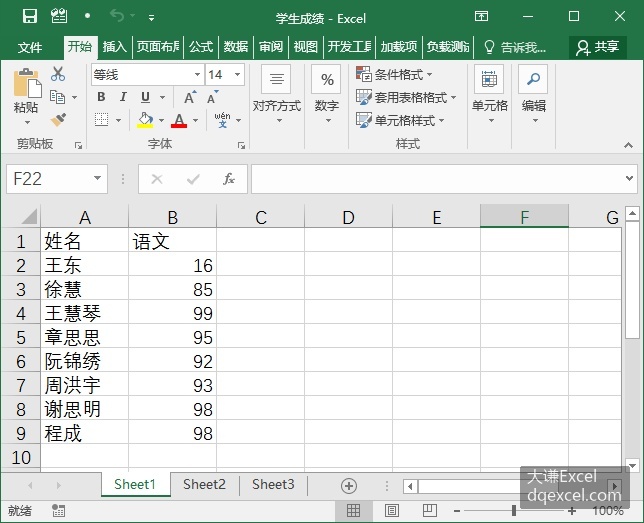Viewport: 644px width, 523px height.
Task: Click the Save icon in quick access toolbar
Action: (x=30, y=16)
